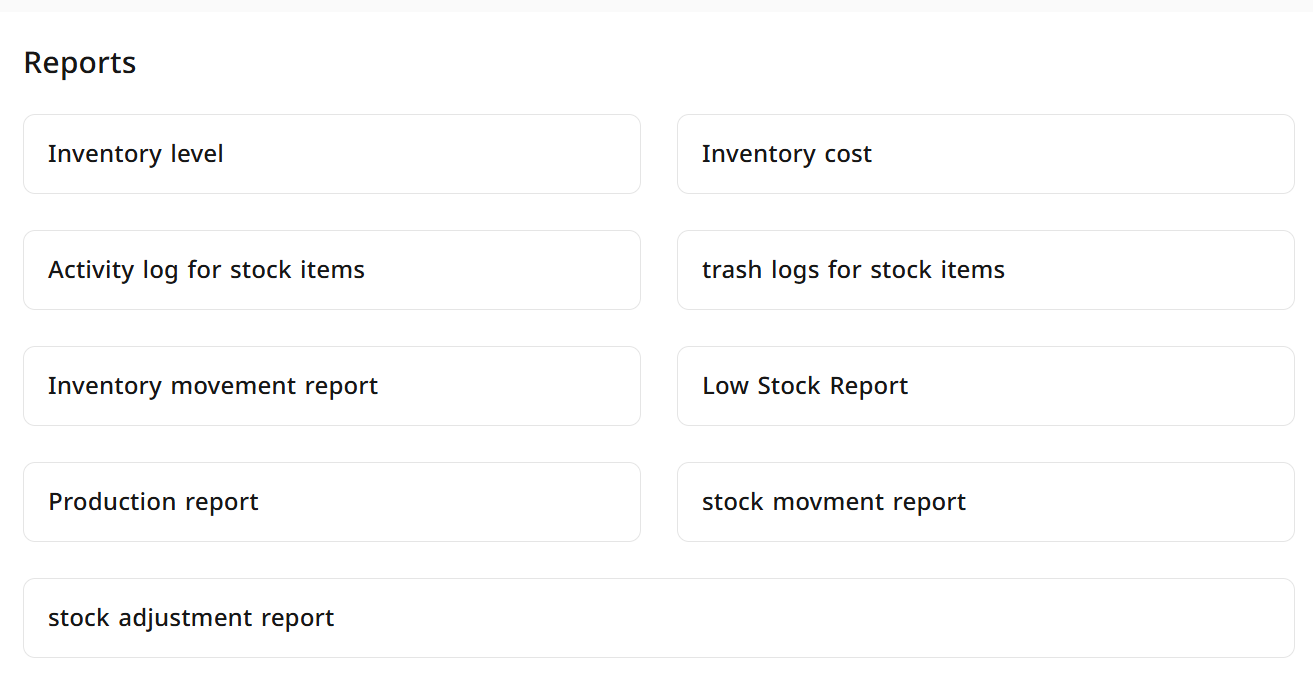The width and height of the screenshot is (1313, 685).
Task: Click the 'stock adjustment report' label text
Action: [x=191, y=618]
